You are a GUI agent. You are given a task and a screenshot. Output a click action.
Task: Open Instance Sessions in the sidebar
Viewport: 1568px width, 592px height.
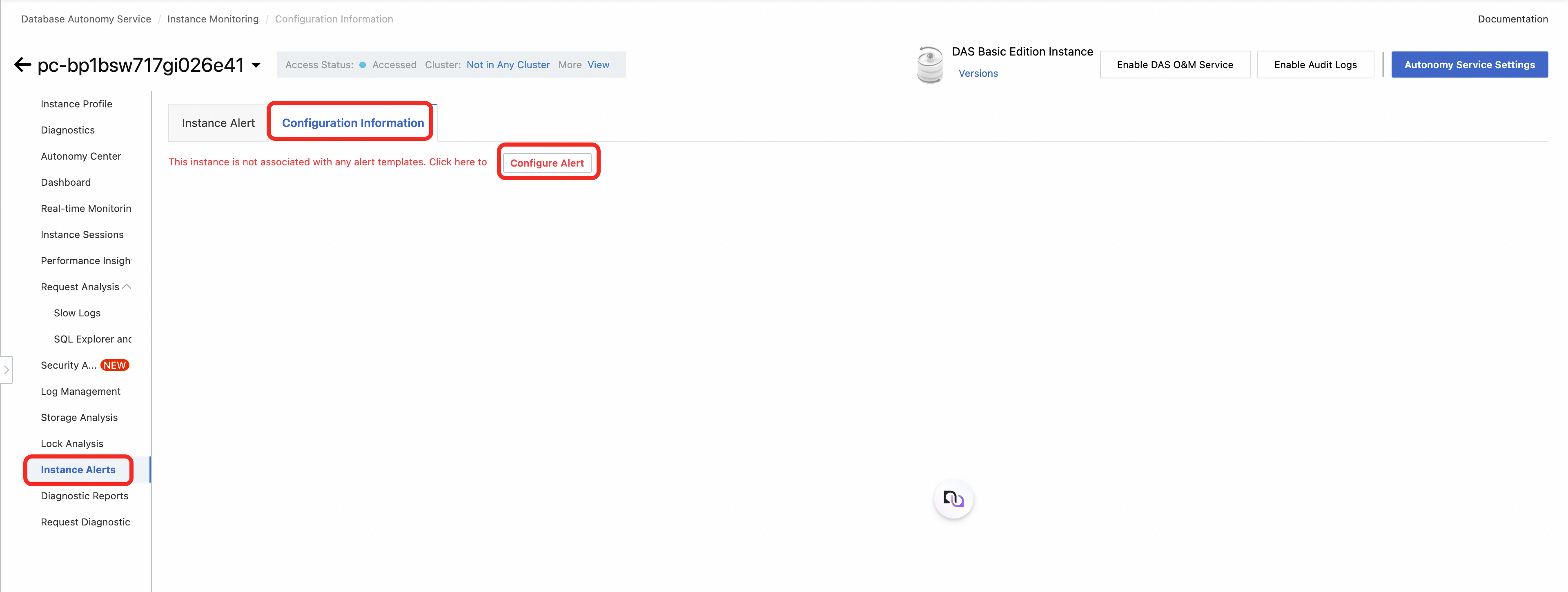[82, 235]
